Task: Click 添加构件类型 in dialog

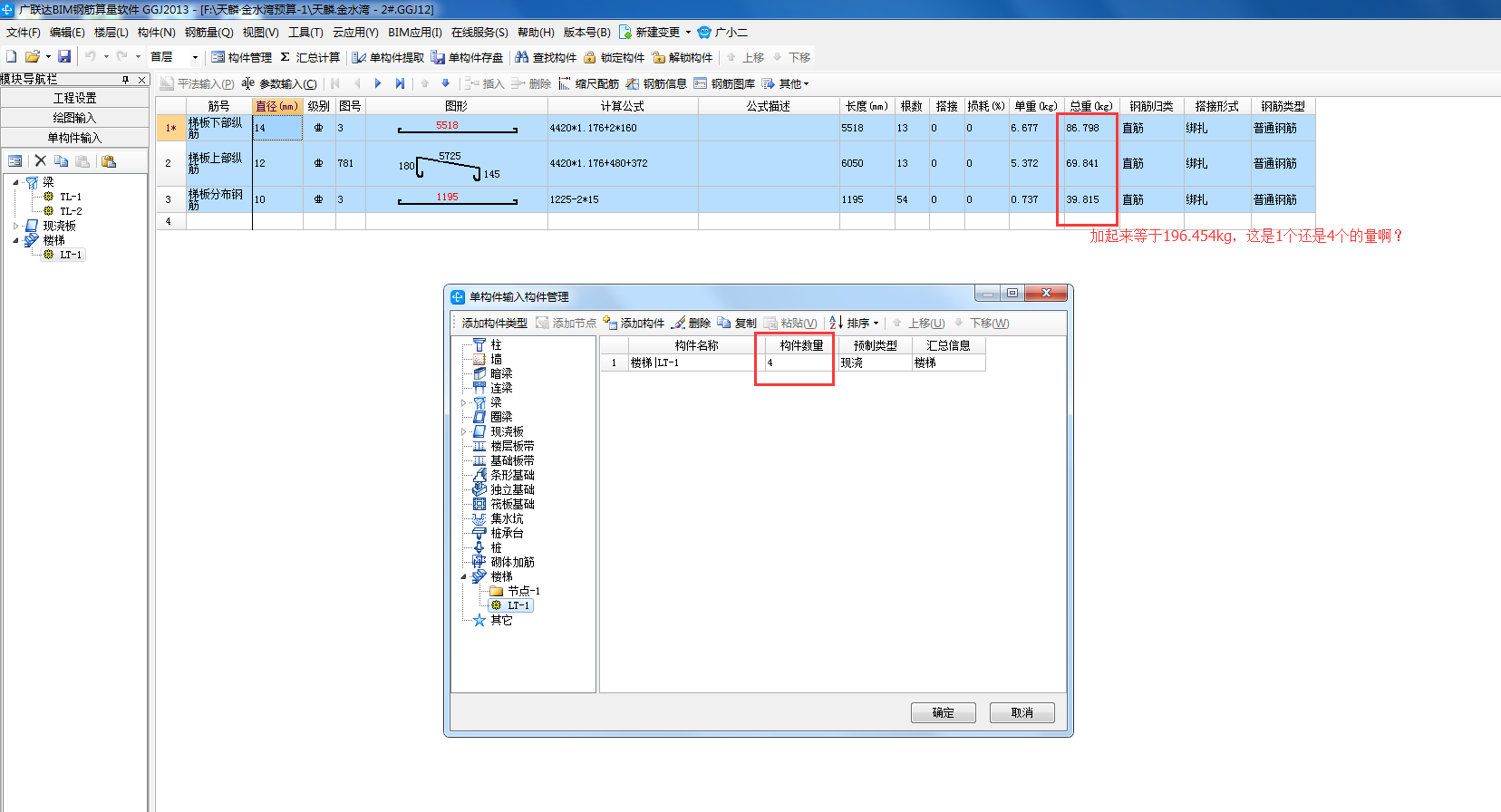Action: coord(494,323)
